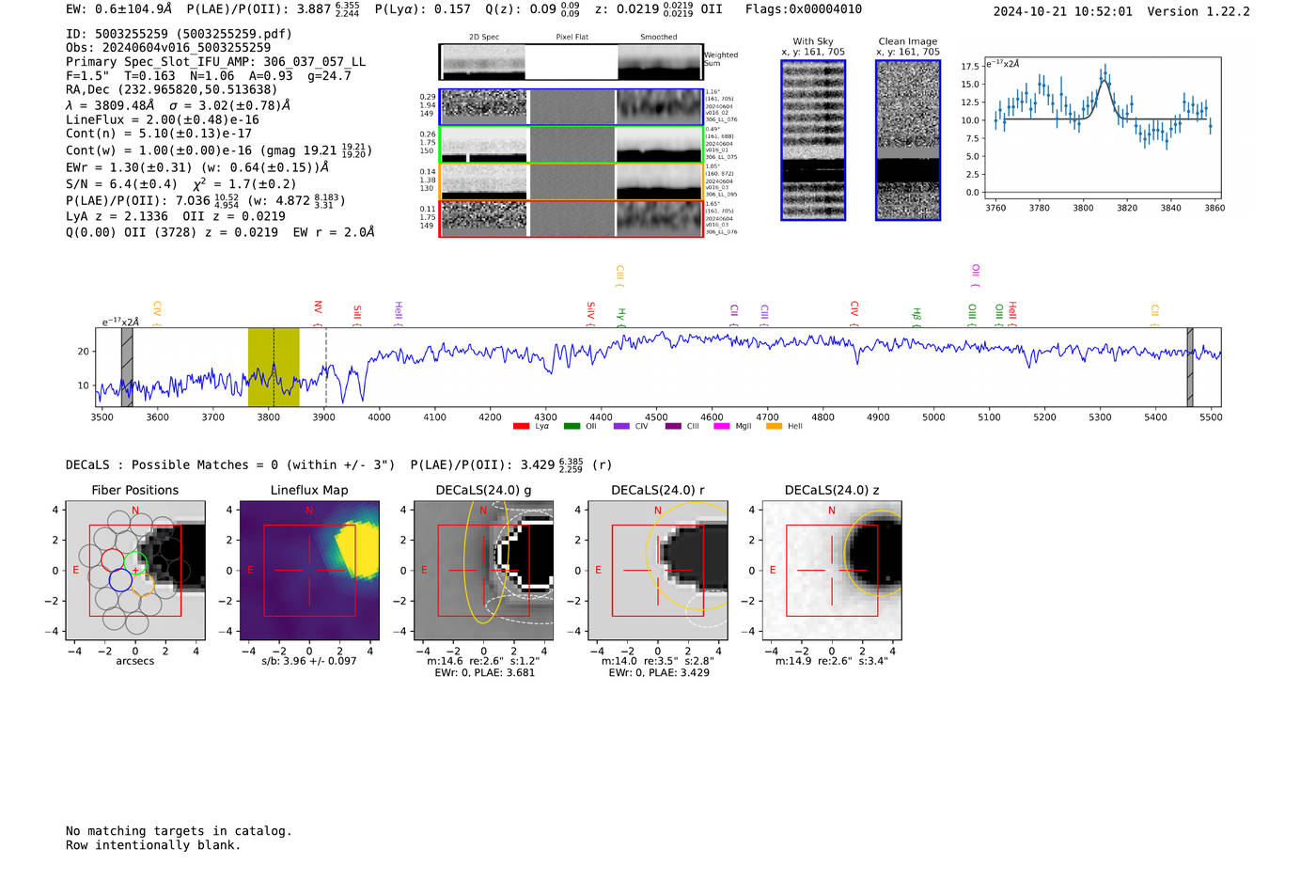Click the Lineflux Map panel
This screenshot has width=1316, height=896.
pyautogui.click(x=309, y=571)
